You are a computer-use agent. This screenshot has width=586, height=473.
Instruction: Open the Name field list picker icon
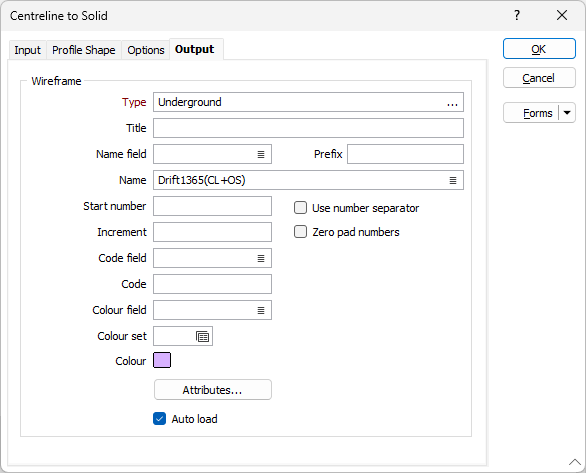click(x=261, y=154)
